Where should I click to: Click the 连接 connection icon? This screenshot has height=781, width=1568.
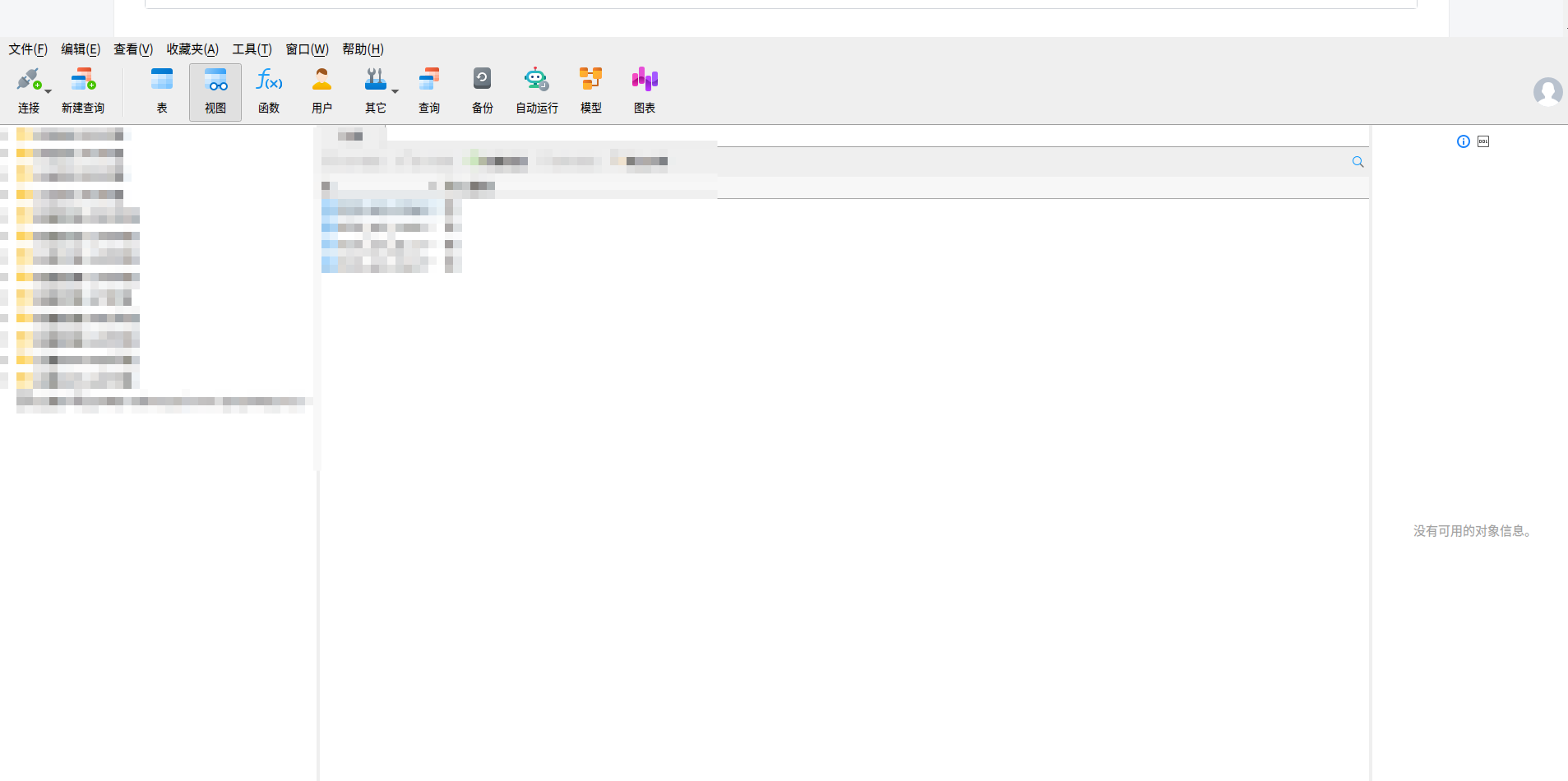pyautogui.click(x=29, y=80)
